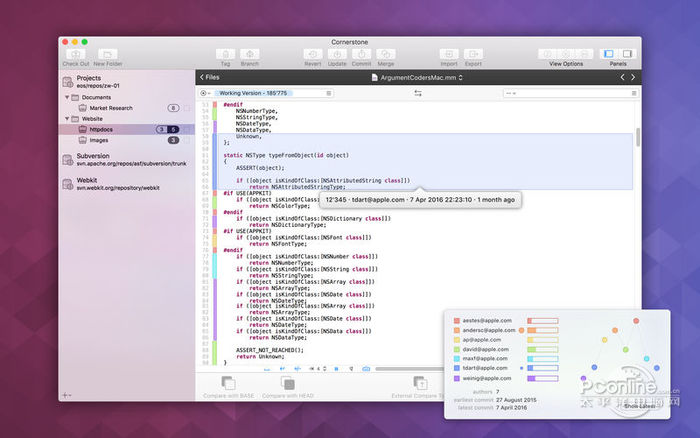
Task: Click the Tag toolbar icon
Action: point(225,53)
